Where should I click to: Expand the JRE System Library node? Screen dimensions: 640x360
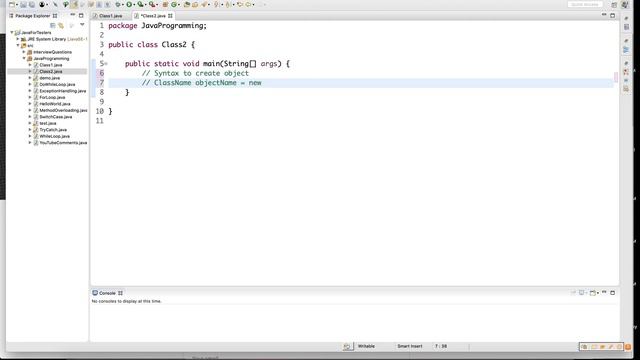(x=18, y=39)
